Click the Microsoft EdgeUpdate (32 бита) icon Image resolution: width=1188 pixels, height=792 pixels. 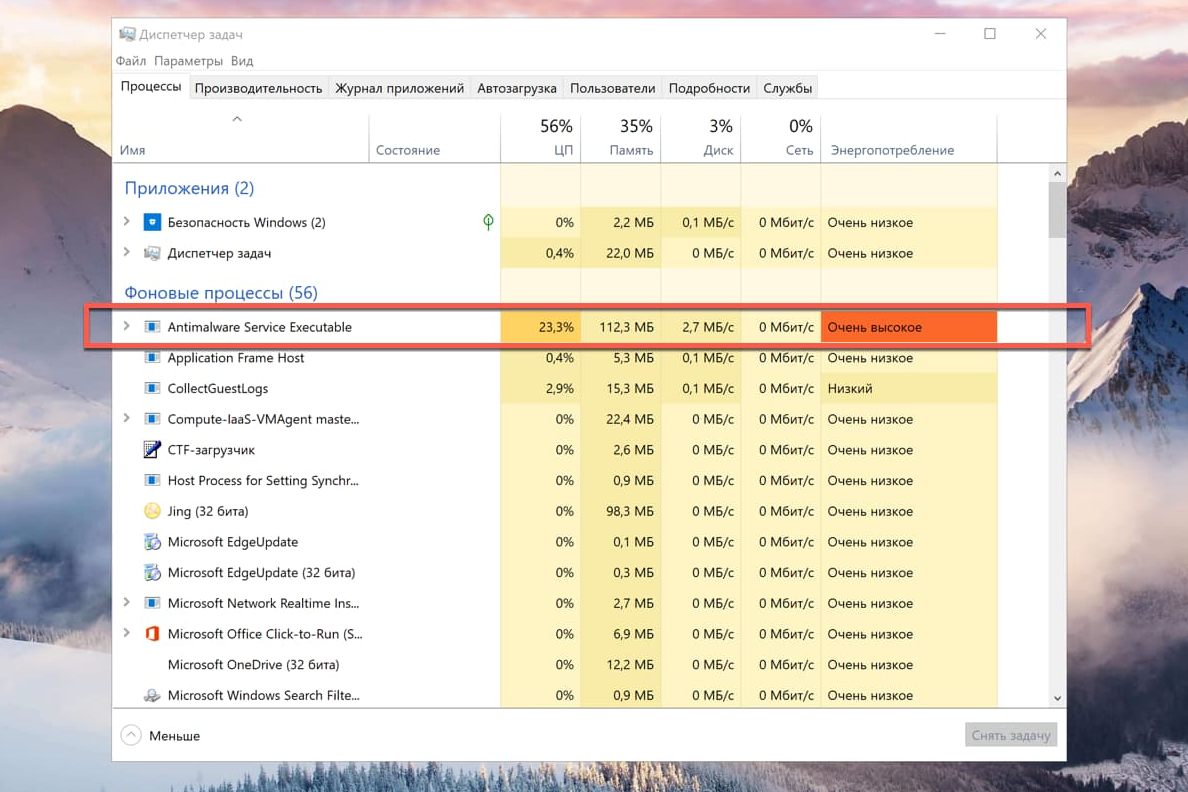152,572
